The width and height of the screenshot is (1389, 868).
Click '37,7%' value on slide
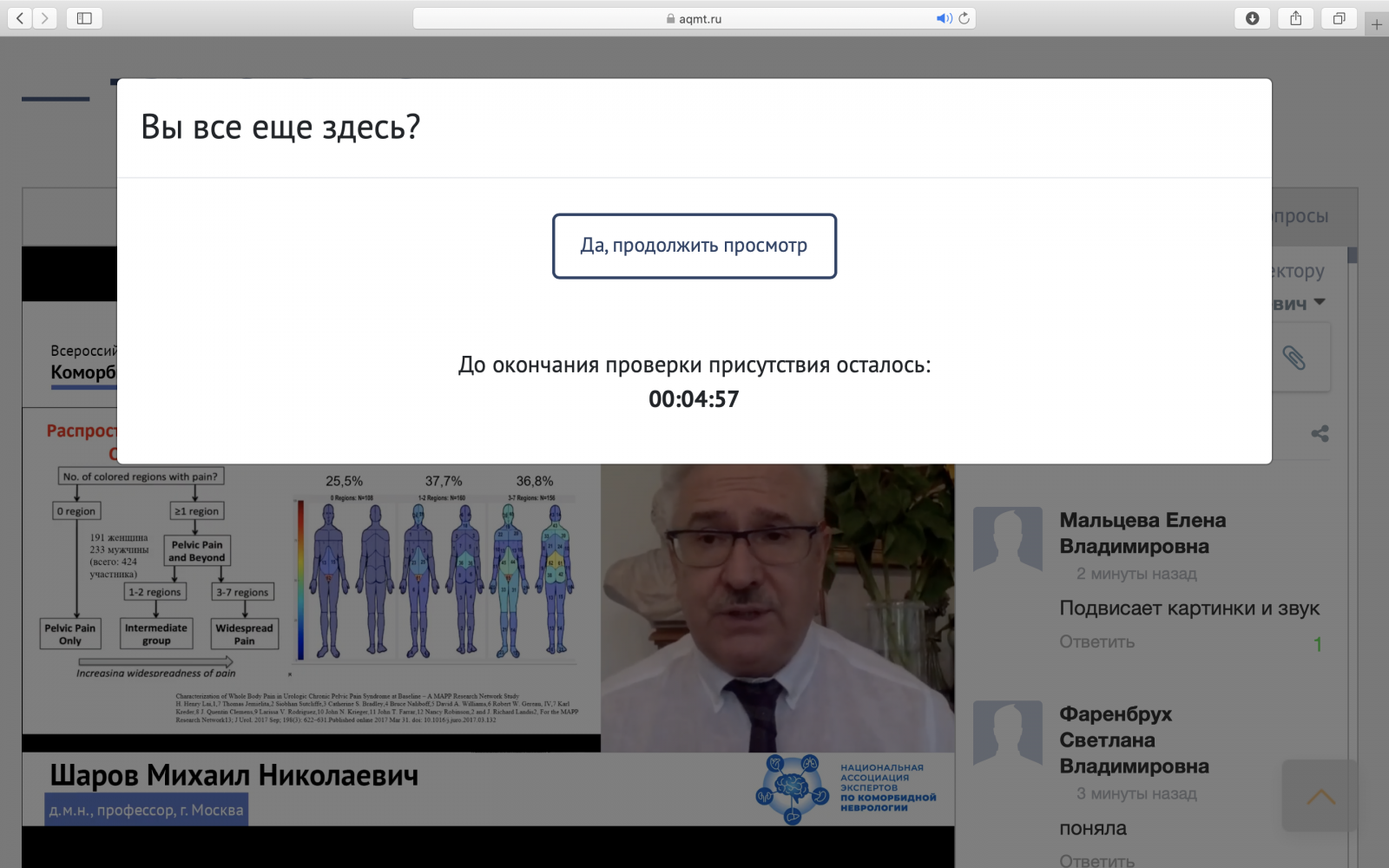click(444, 481)
